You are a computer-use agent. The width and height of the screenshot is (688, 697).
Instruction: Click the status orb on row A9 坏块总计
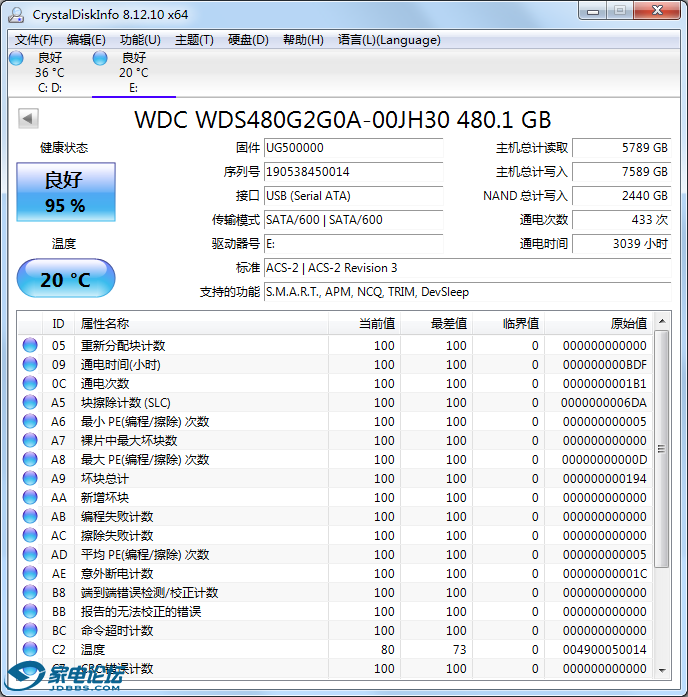tap(30, 478)
